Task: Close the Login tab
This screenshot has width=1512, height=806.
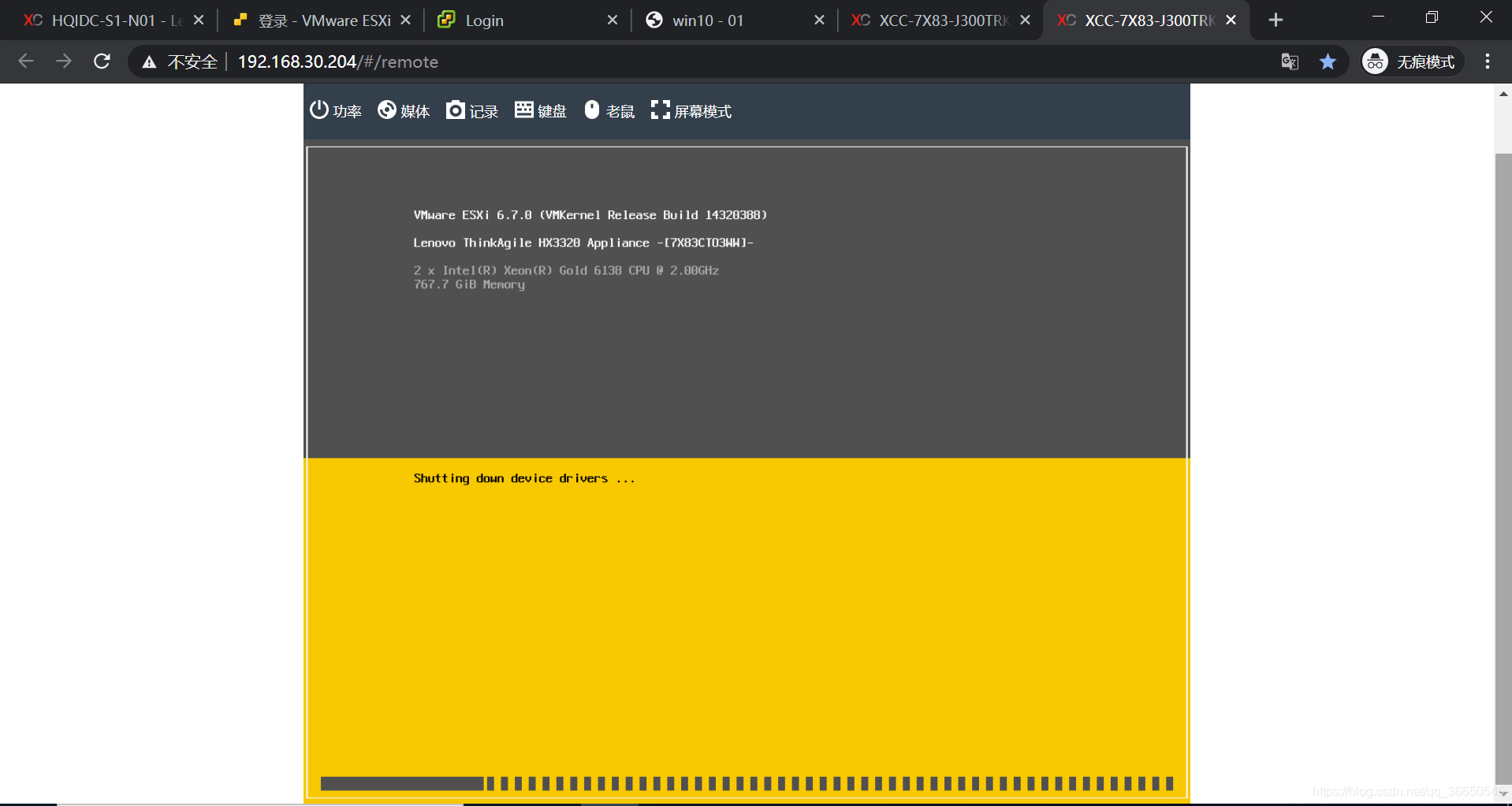Action: (x=613, y=20)
